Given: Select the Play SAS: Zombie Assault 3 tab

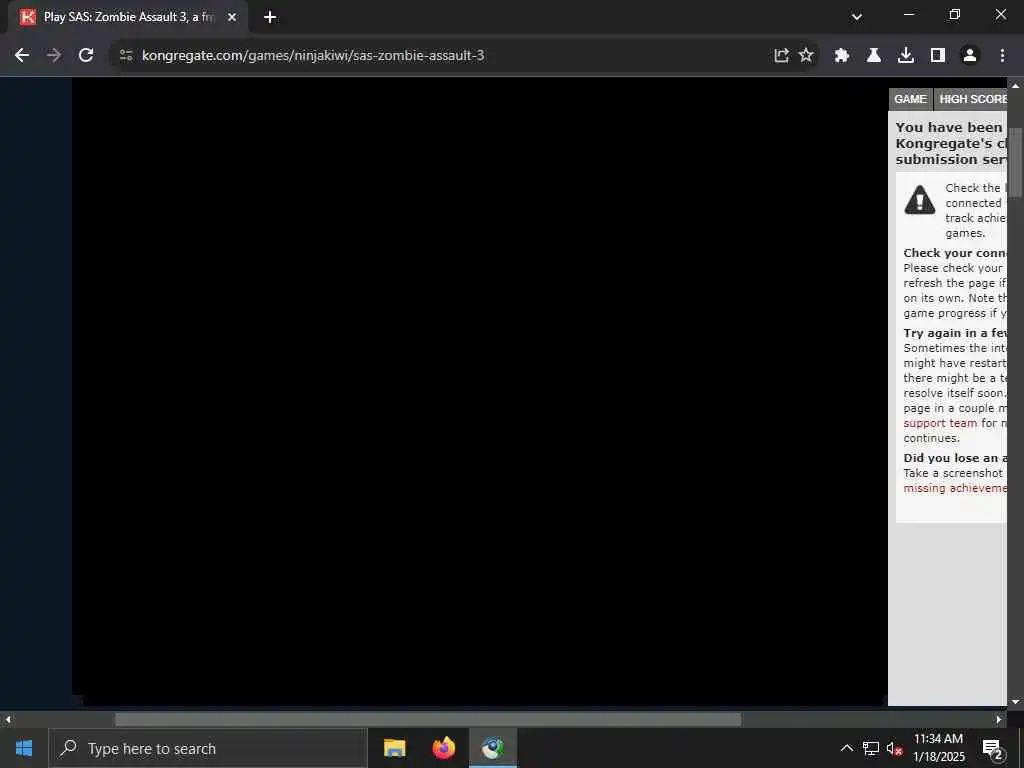Looking at the screenshot, I should tap(128, 17).
